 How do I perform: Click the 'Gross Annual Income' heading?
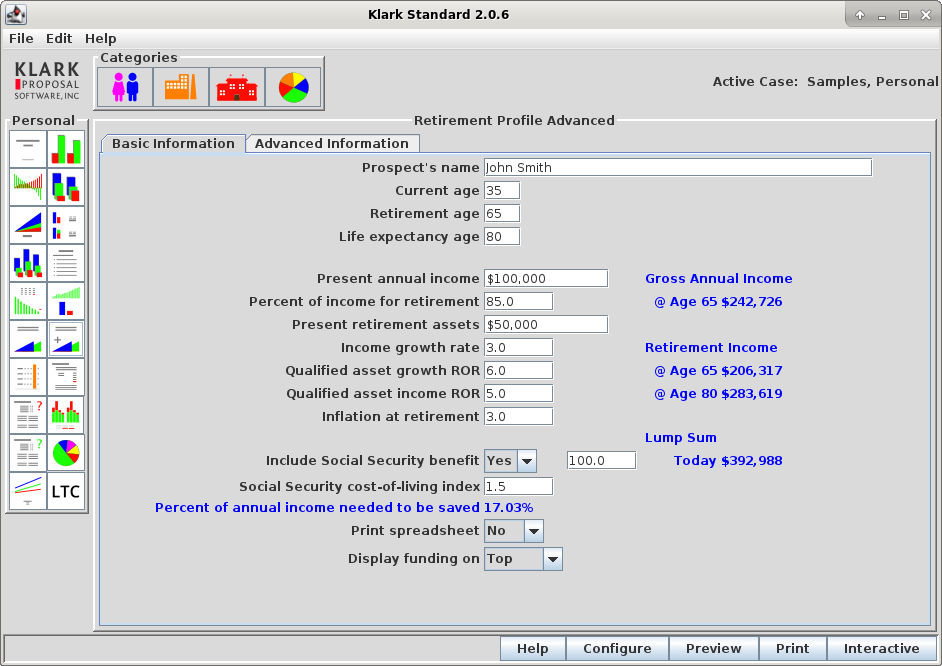(x=719, y=279)
